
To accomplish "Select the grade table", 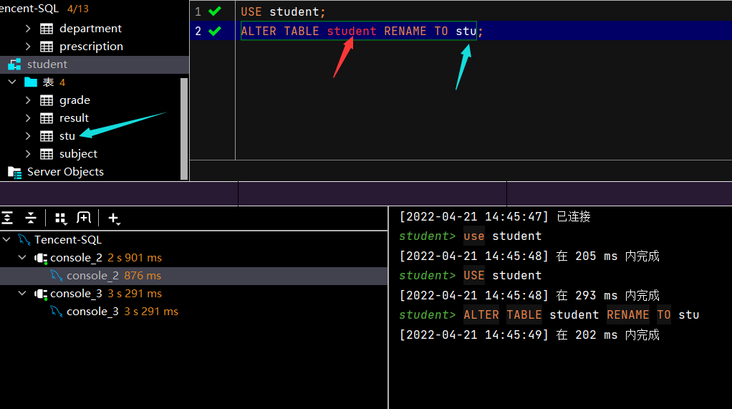I will pos(75,100).
